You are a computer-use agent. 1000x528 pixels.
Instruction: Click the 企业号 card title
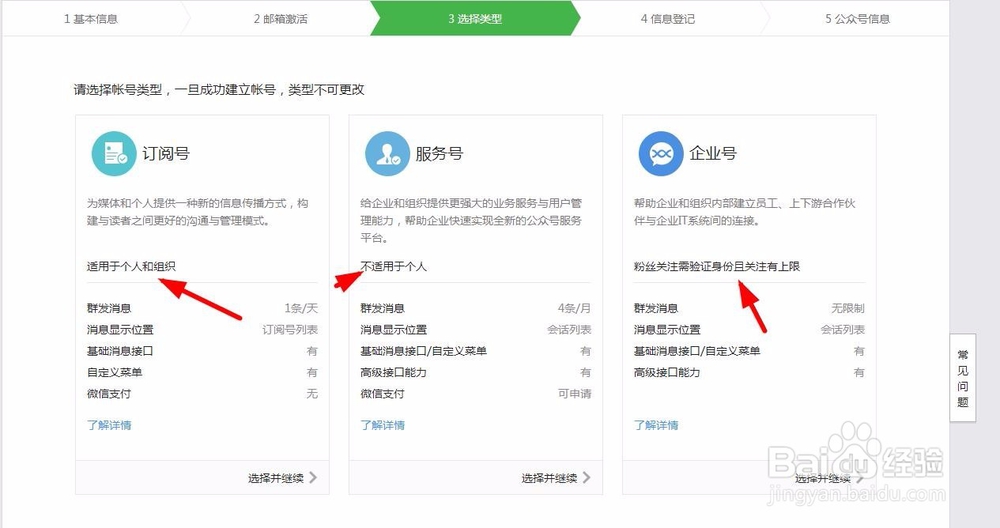coord(713,154)
